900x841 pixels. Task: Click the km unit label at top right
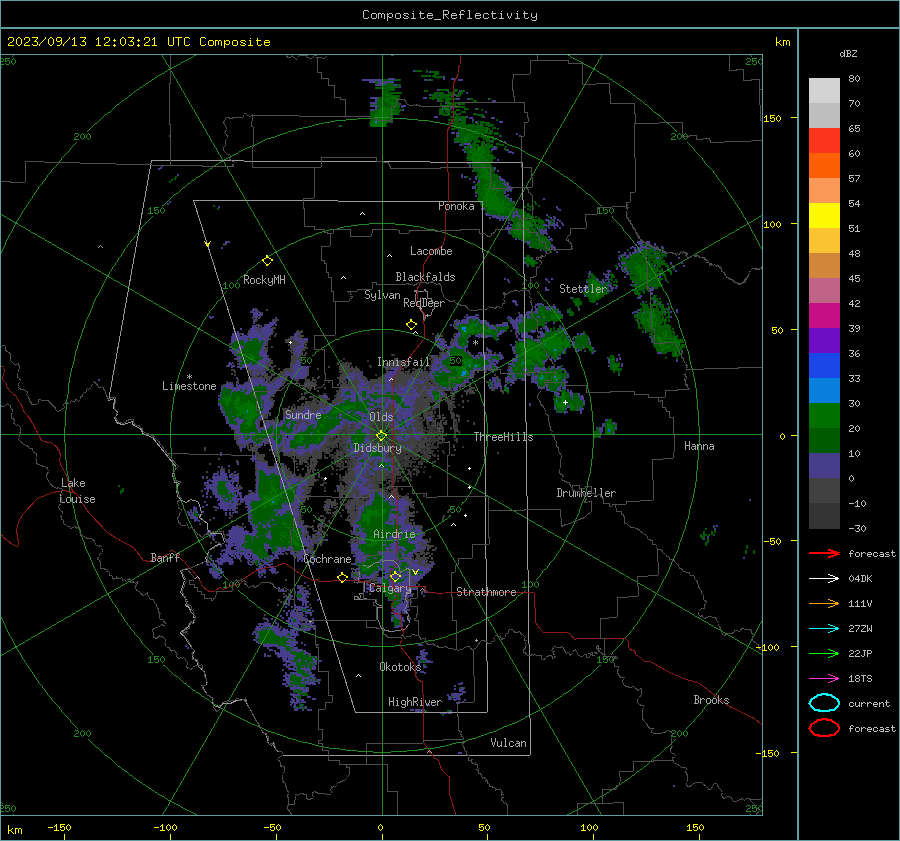pyautogui.click(x=782, y=42)
